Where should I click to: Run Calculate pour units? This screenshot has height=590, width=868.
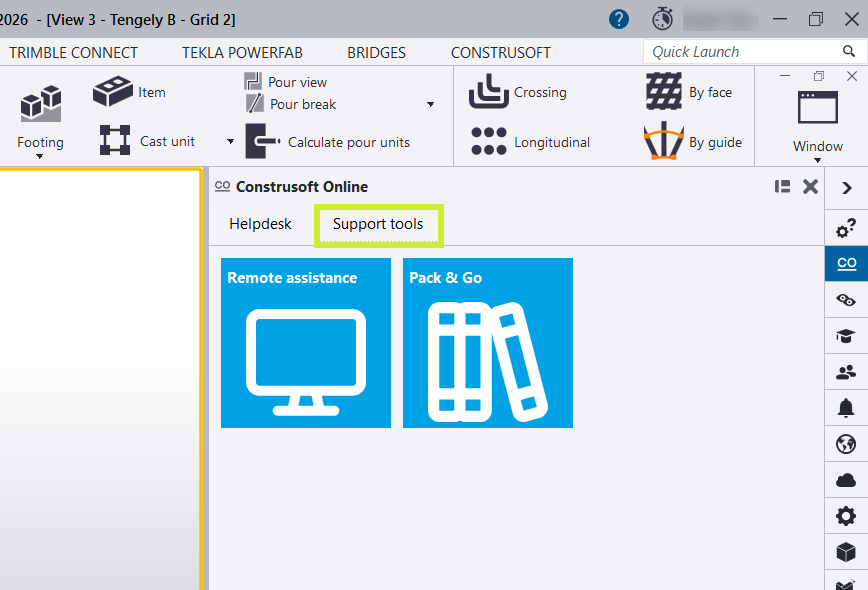pos(328,142)
